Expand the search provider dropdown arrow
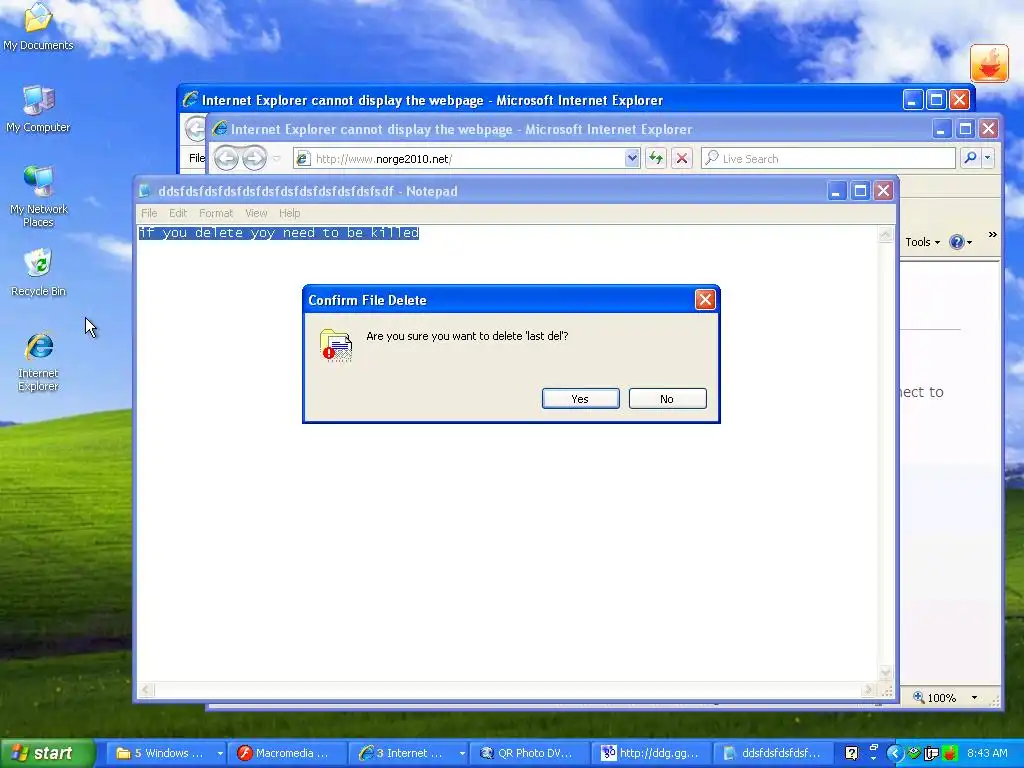The height and width of the screenshot is (768, 1024). (x=987, y=158)
